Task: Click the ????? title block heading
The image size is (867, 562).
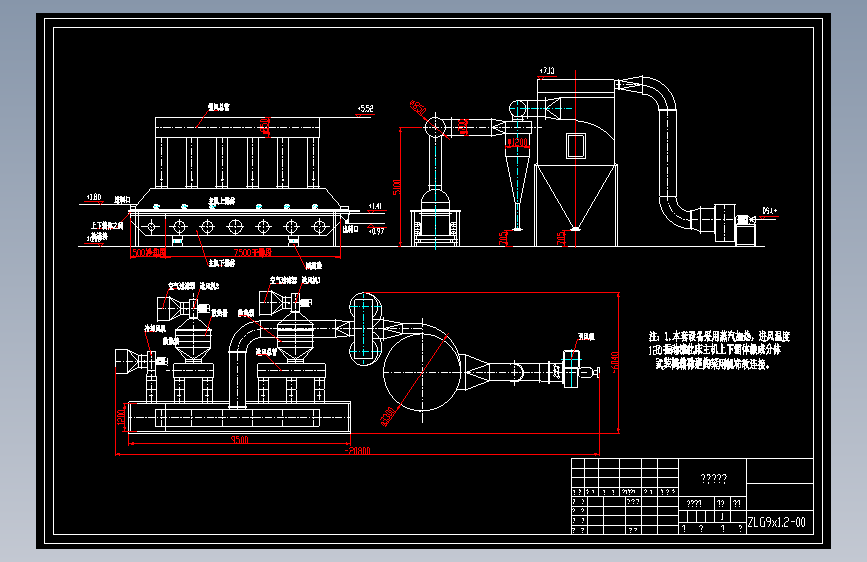Action: 713,479
